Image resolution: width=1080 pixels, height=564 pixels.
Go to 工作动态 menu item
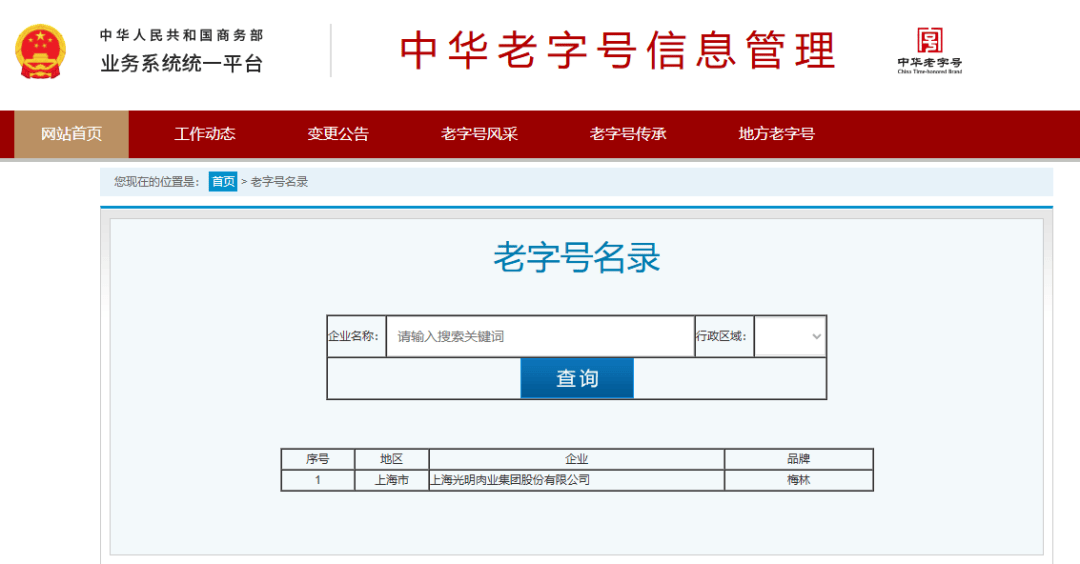pyautogui.click(x=205, y=134)
